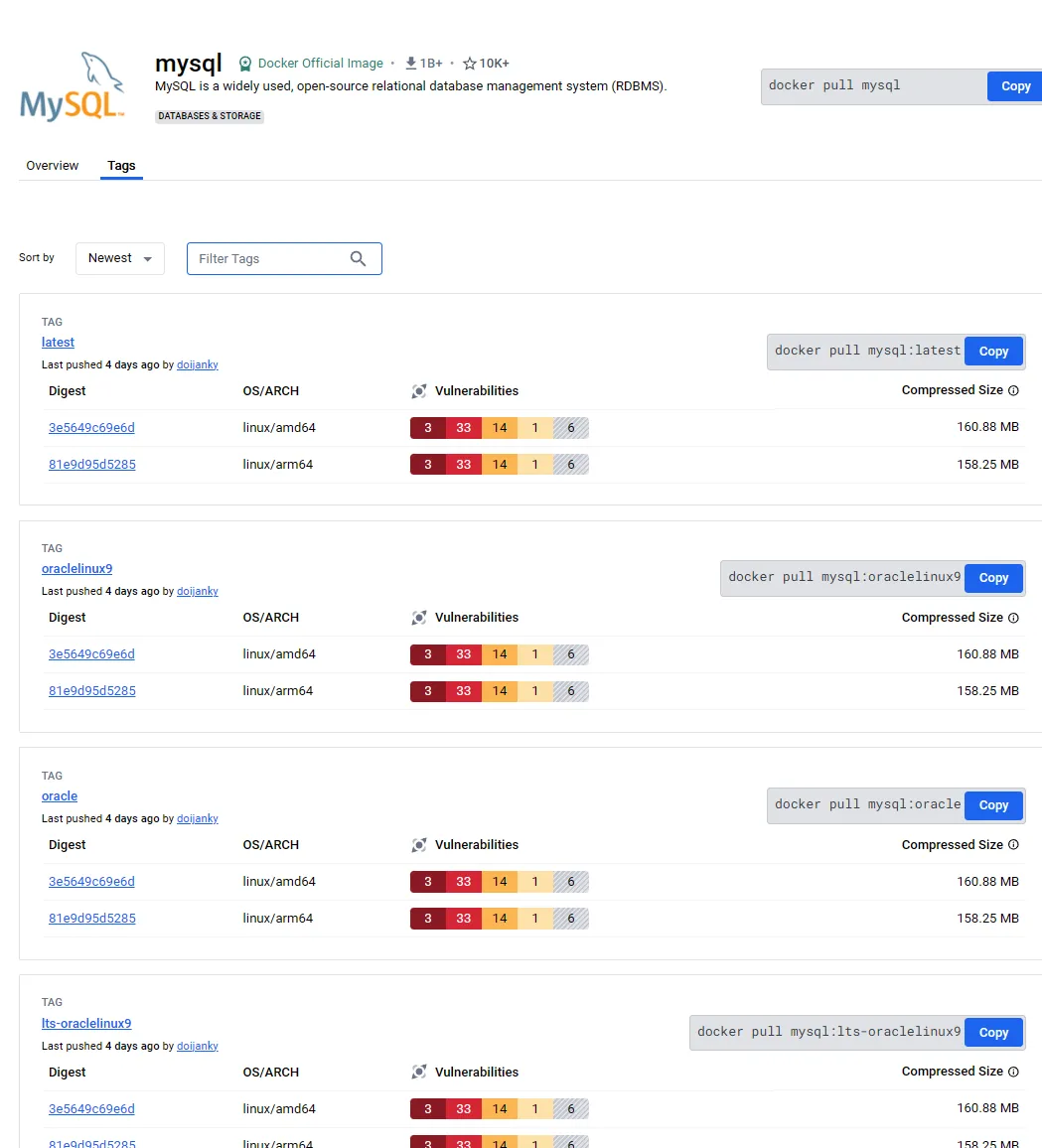Open the Sort by Newest dropdown

click(120, 258)
